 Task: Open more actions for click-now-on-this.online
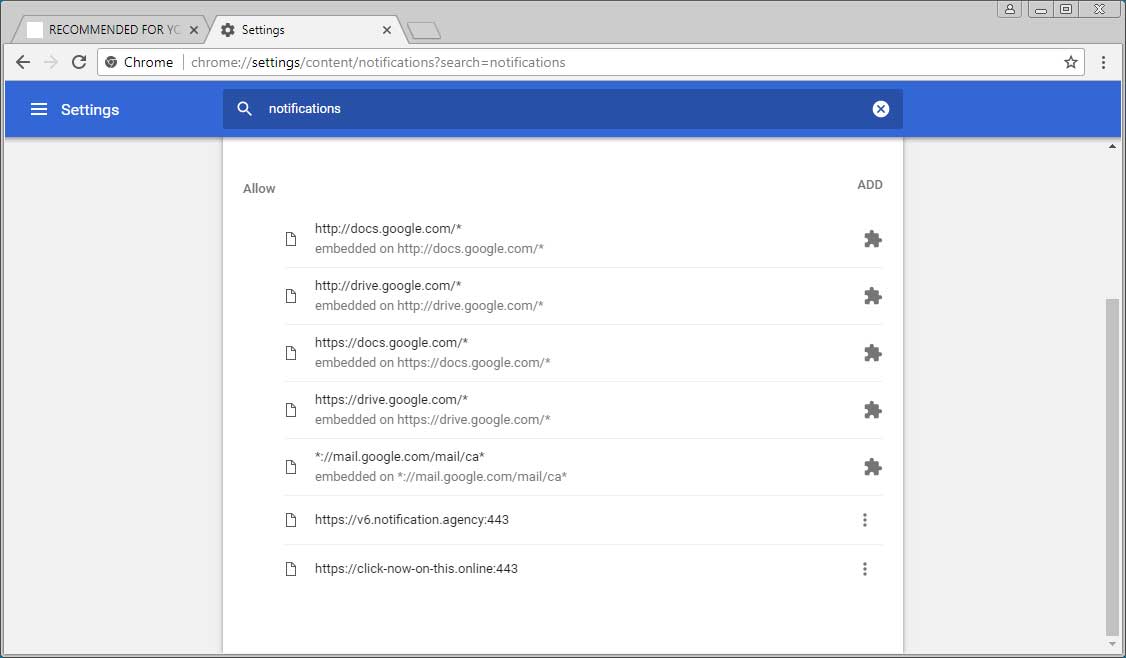pyautogui.click(x=864, y=569)
